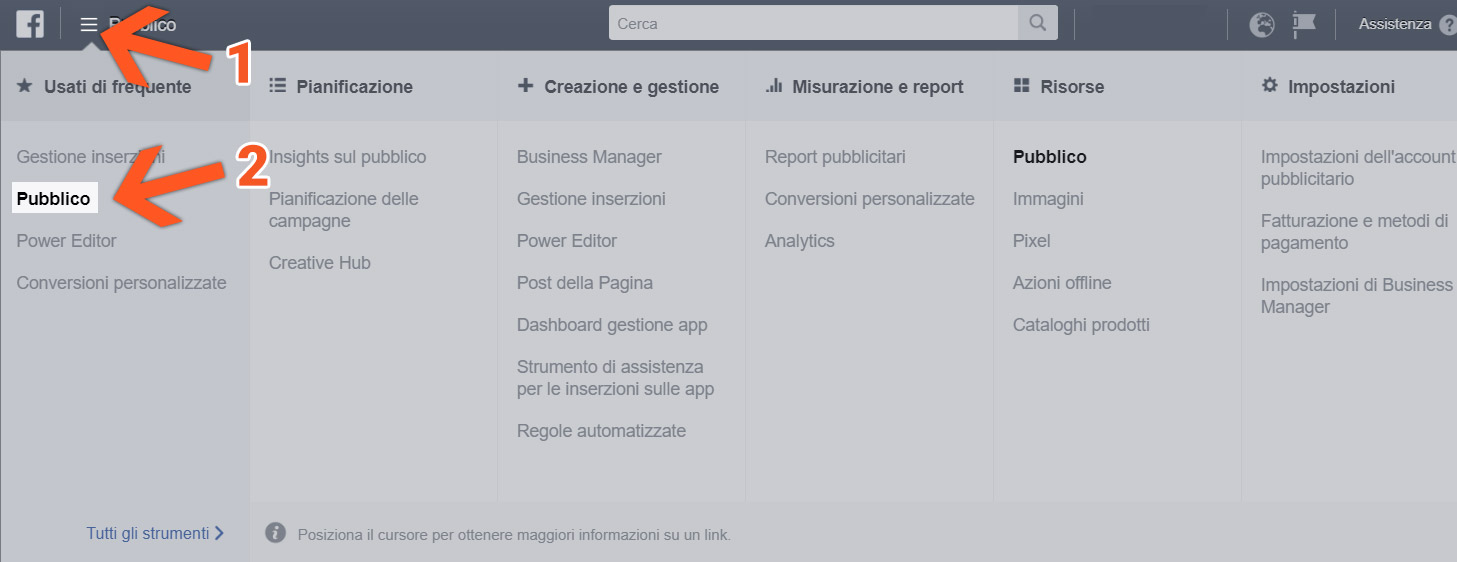The height and width of the screenshot is (562, 1457).
Task: Open Creative Hub
Action: [x=319, y=263]
